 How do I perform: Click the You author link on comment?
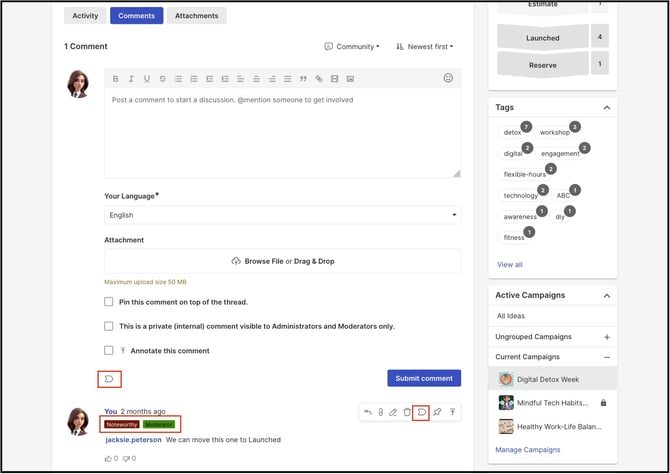[x=110, y=411]
